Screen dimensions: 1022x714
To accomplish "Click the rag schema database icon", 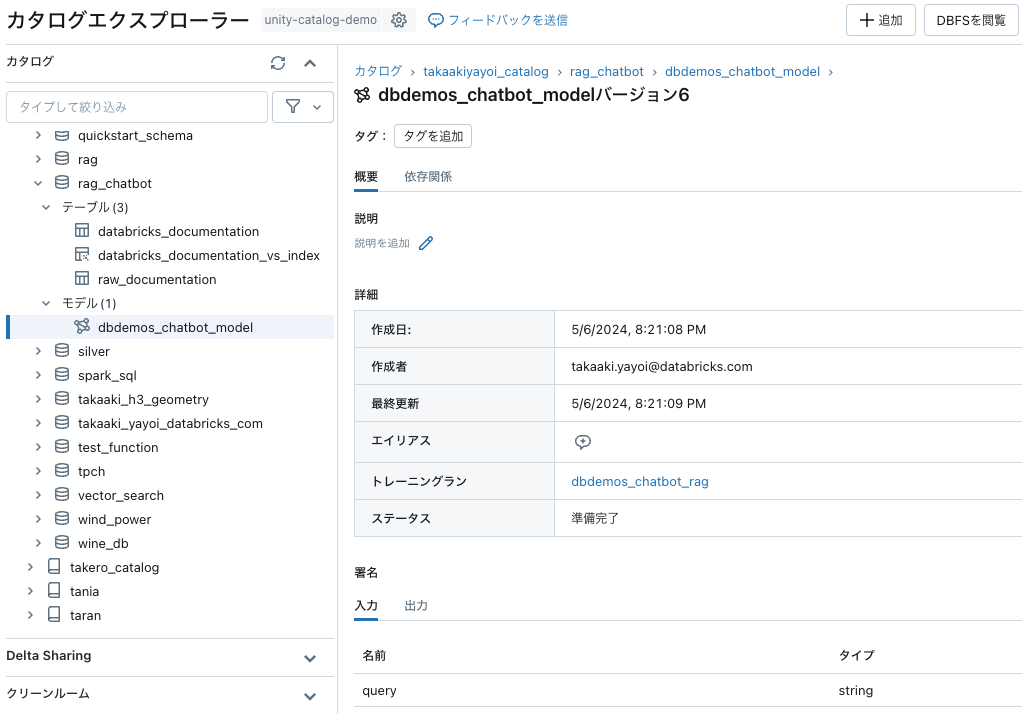I will pyautogui.click(x=62, y=159).
